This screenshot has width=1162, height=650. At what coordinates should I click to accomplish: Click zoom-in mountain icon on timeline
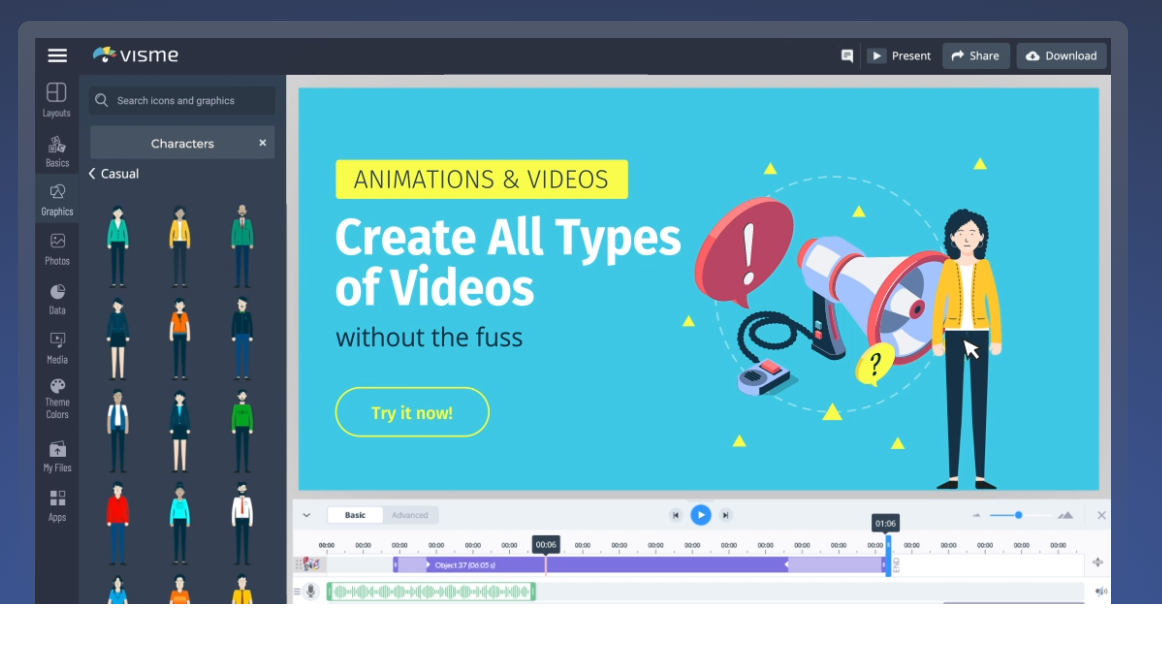coord(1066,515)
